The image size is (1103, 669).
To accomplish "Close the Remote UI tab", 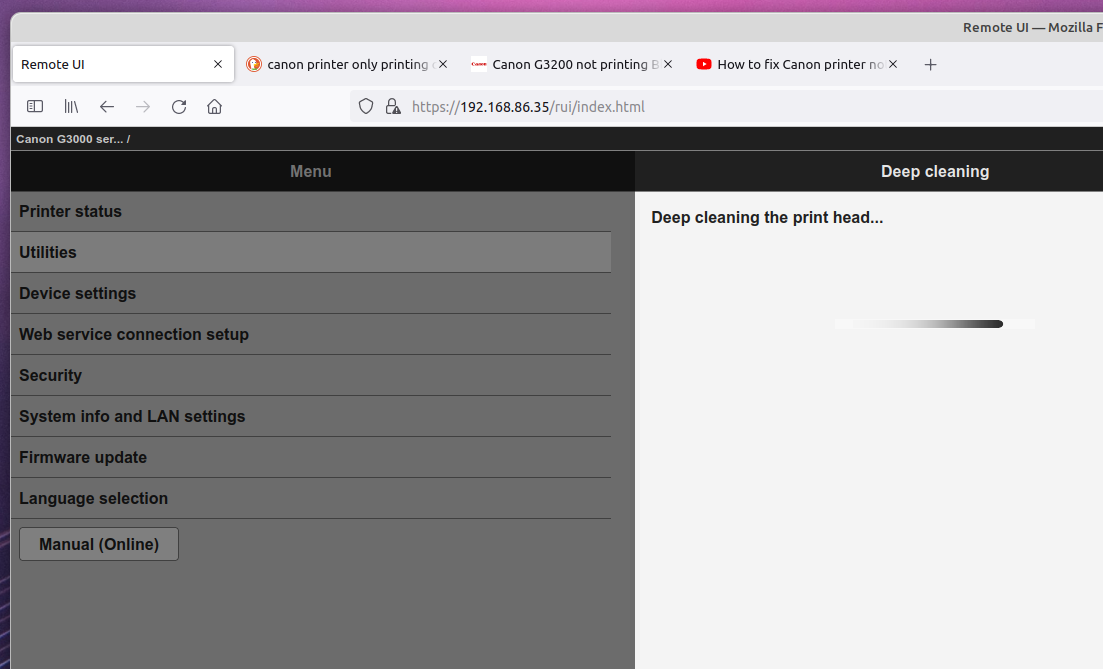I will [218, 64].
